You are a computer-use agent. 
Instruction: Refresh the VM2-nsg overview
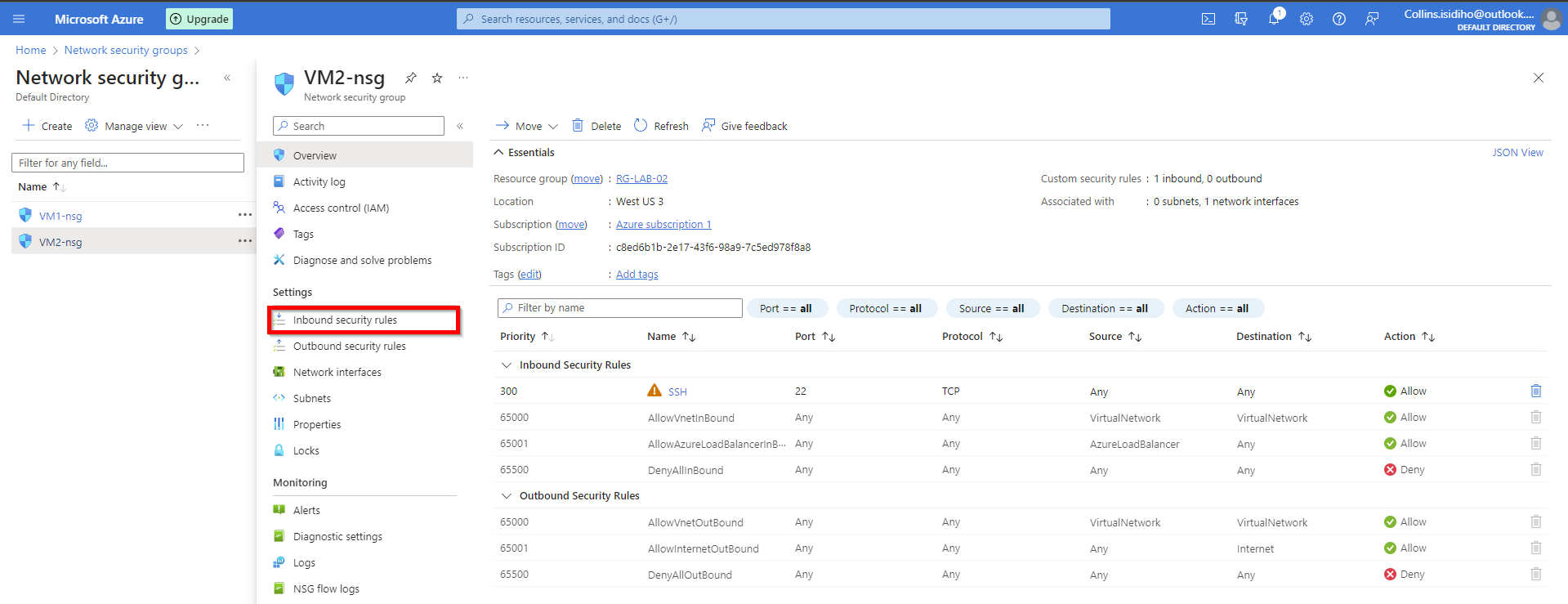(661, 126)
